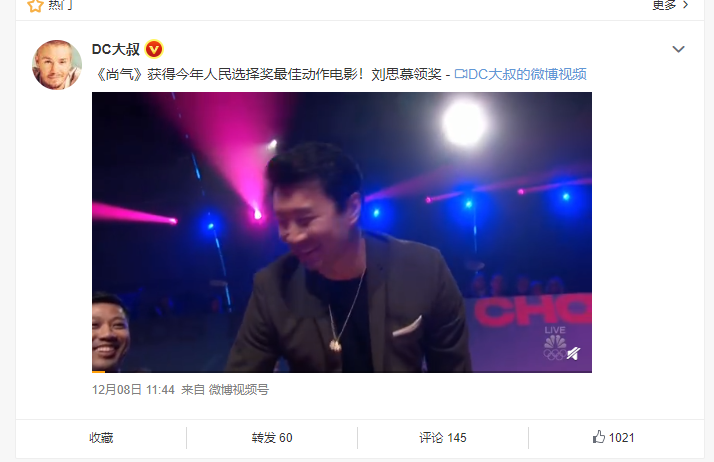714x462 pixels.
Task: Open the 热门 section label
Action: coord(60,5)
